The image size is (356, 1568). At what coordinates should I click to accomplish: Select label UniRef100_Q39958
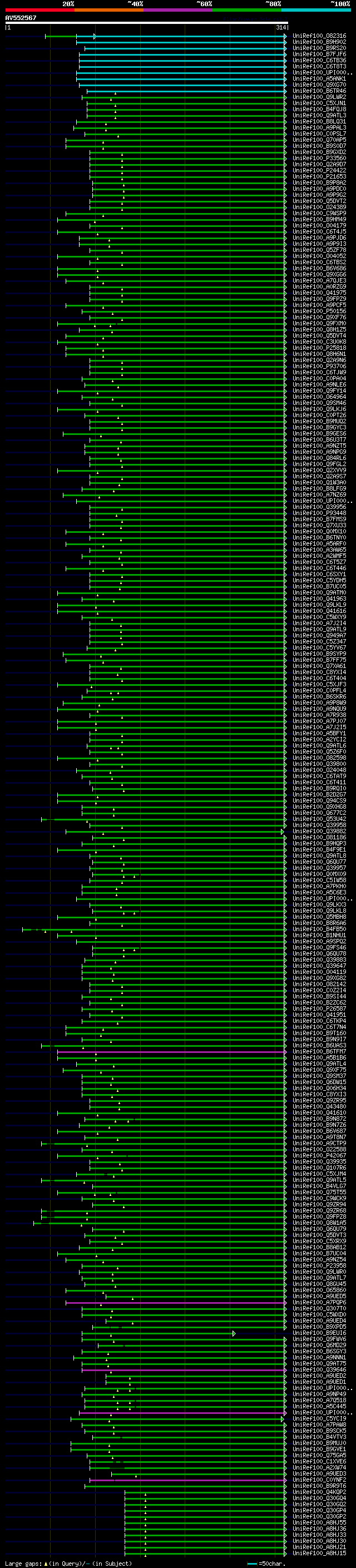point(319,825)
